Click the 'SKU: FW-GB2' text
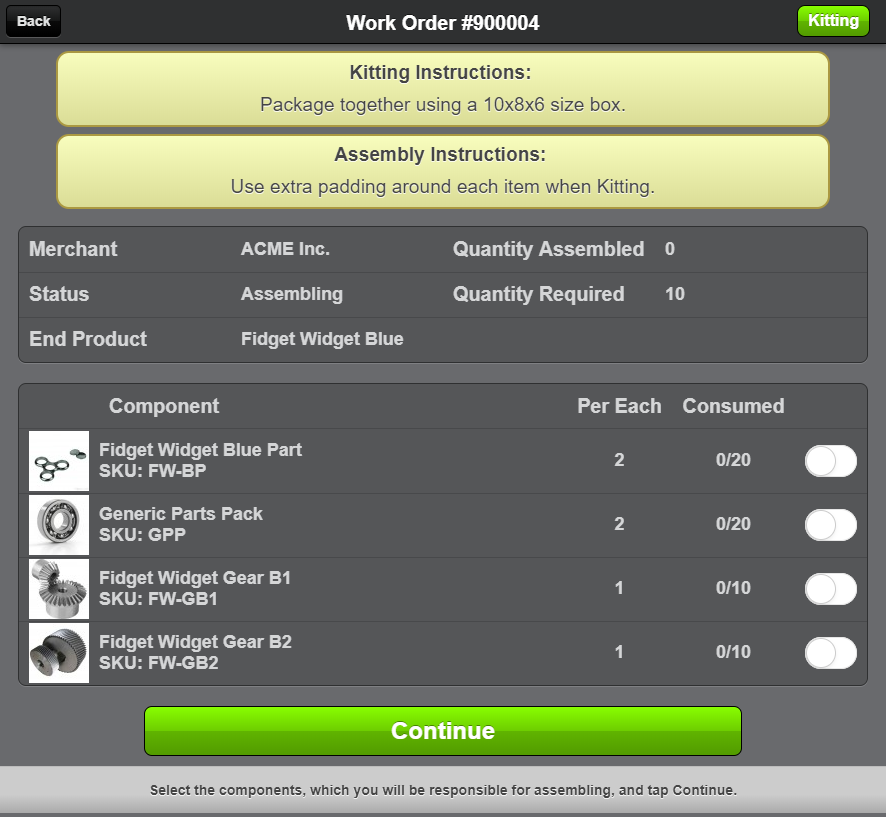 coord(159,662)
